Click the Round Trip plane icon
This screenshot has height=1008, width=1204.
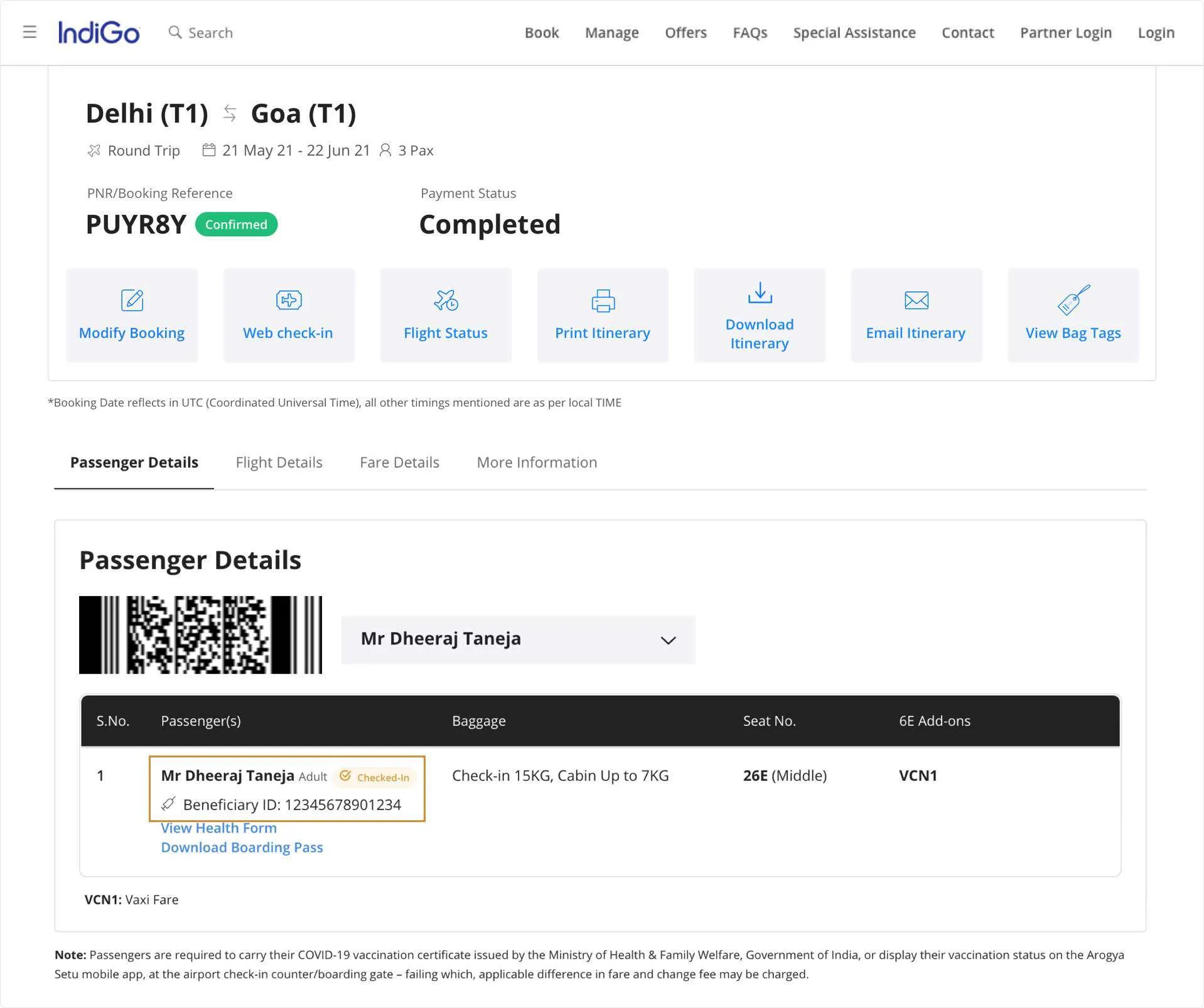94,150
